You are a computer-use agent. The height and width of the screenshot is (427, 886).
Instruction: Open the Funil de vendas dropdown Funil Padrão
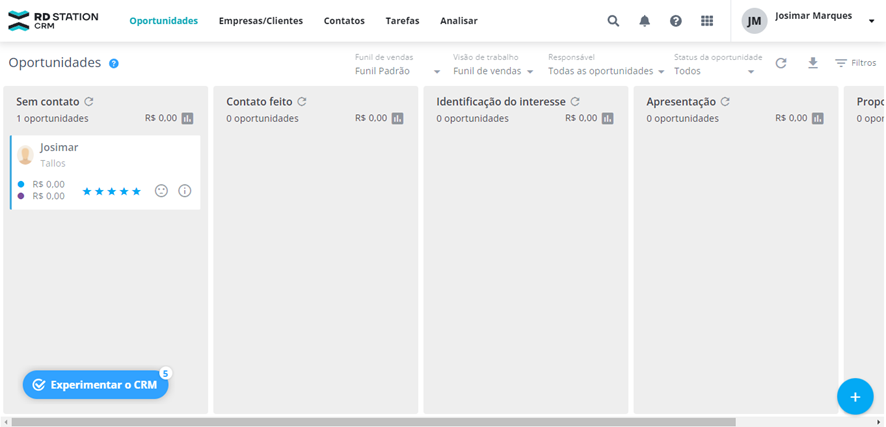pos(398,71)
